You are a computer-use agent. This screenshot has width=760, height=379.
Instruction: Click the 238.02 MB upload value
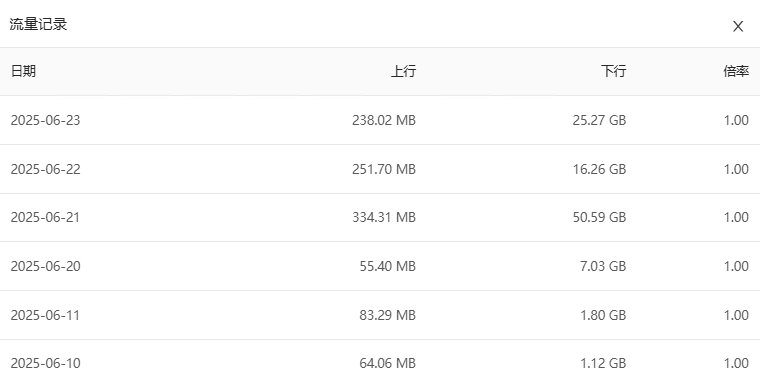[x=384, y=120]
